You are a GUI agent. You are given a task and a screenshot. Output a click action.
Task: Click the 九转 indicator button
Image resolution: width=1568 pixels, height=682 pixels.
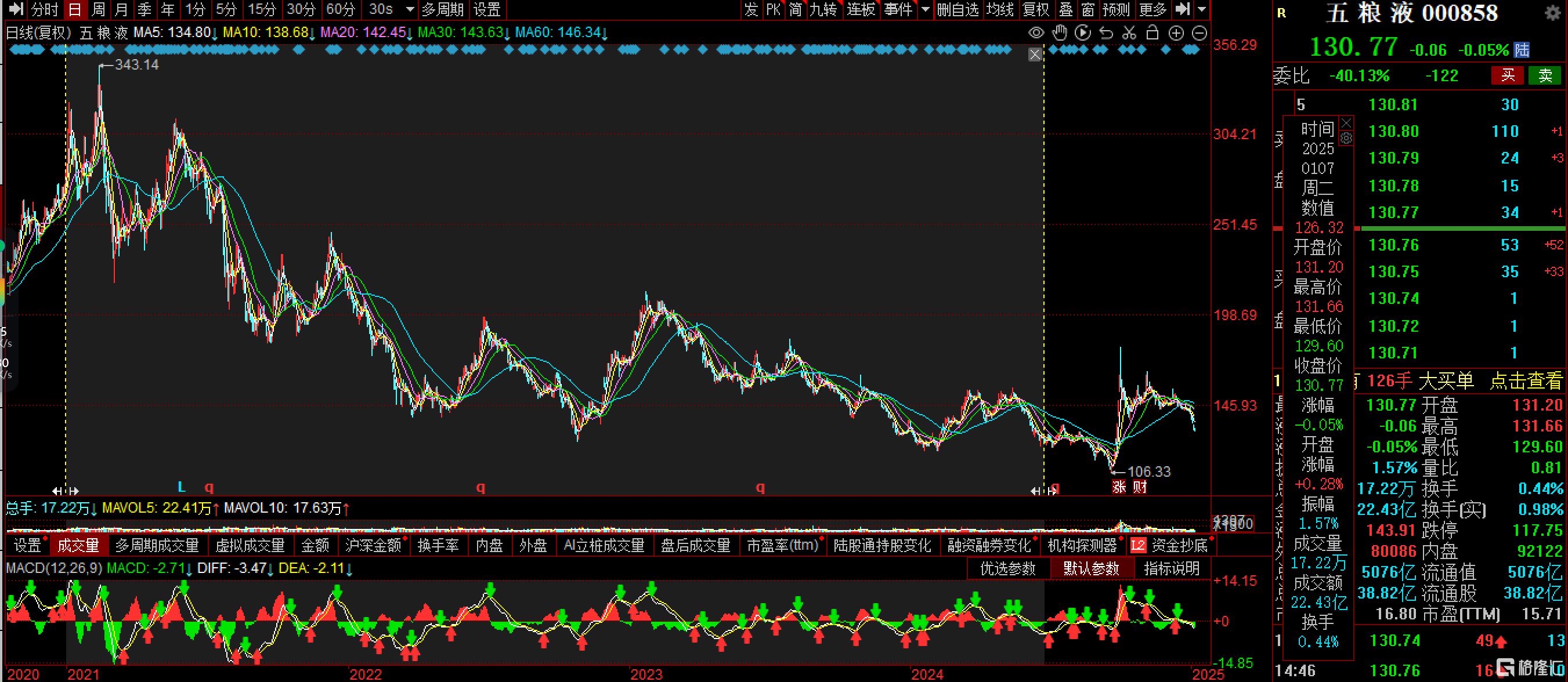pyautogui.click(x=823, y=9)
